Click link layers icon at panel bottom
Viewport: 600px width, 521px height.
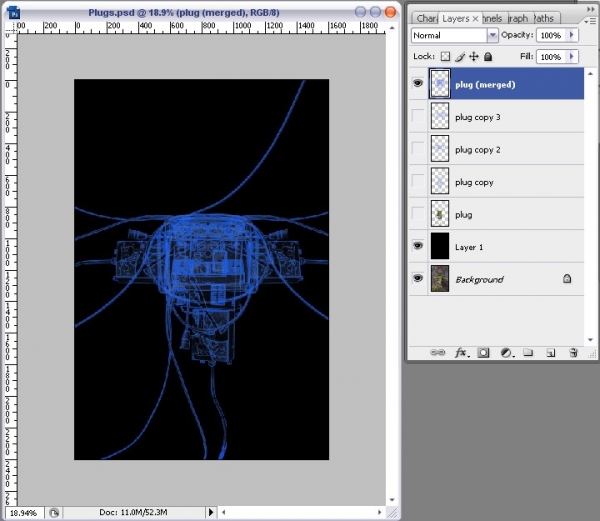tap(437, 352)
